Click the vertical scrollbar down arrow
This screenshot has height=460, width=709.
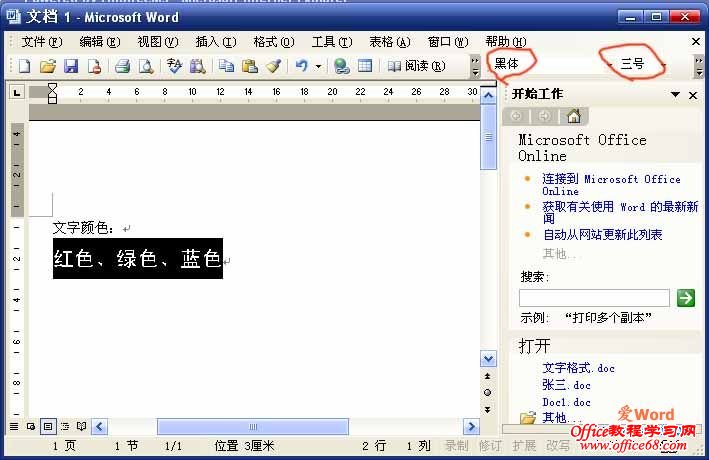(x=488, y=359)
